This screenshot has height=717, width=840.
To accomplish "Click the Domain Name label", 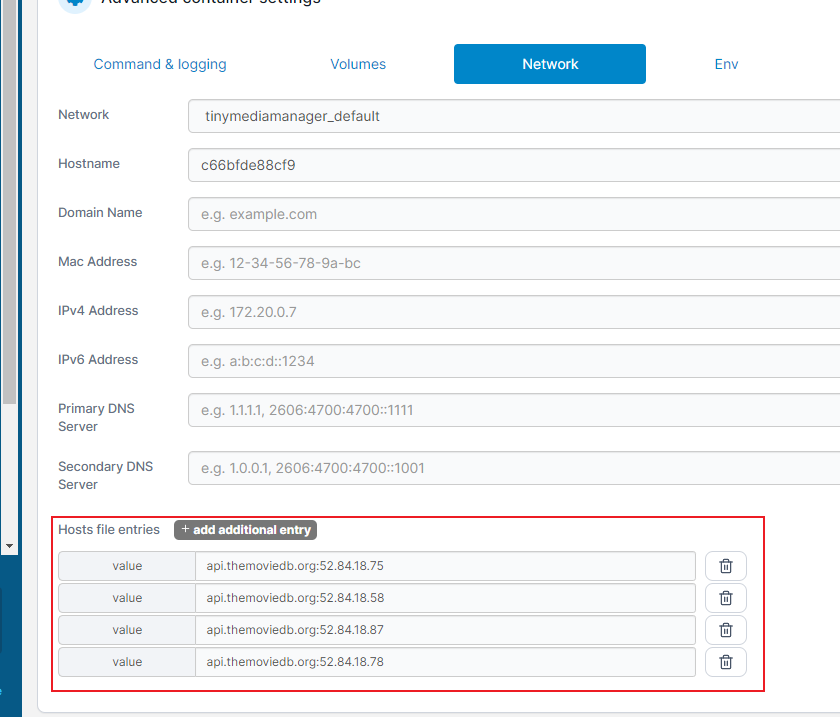I will [x=100, y=212].
